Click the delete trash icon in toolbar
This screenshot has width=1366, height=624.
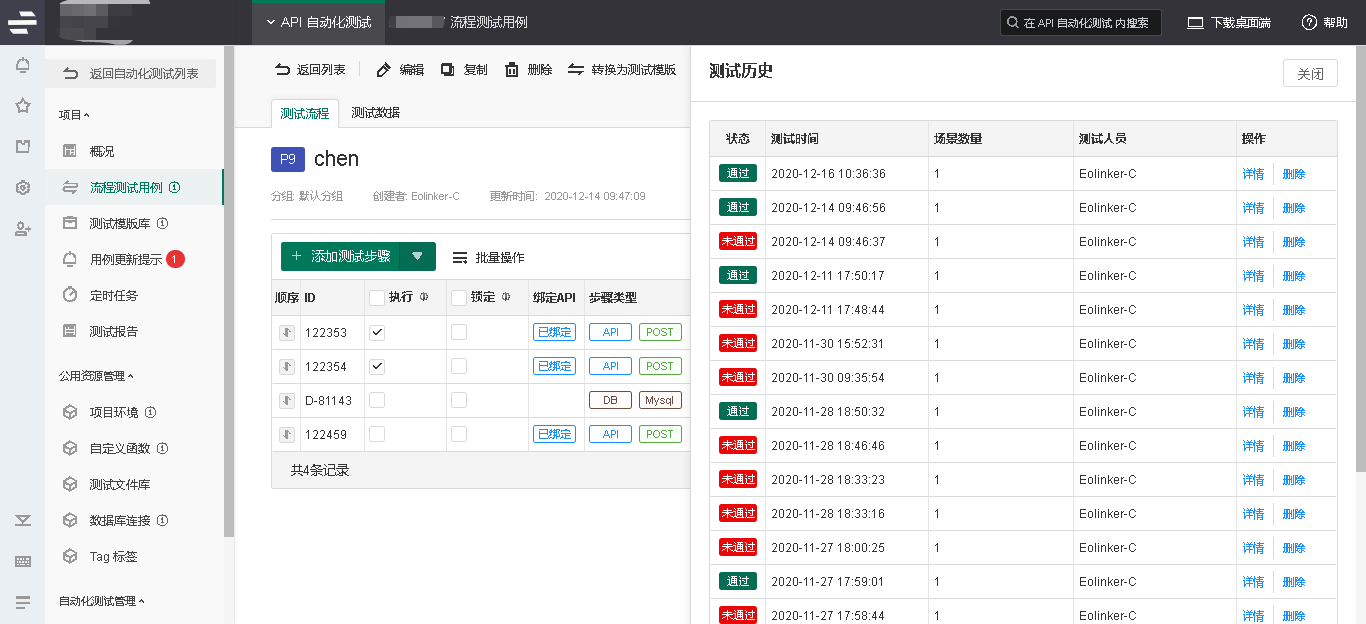coord(512,70)
